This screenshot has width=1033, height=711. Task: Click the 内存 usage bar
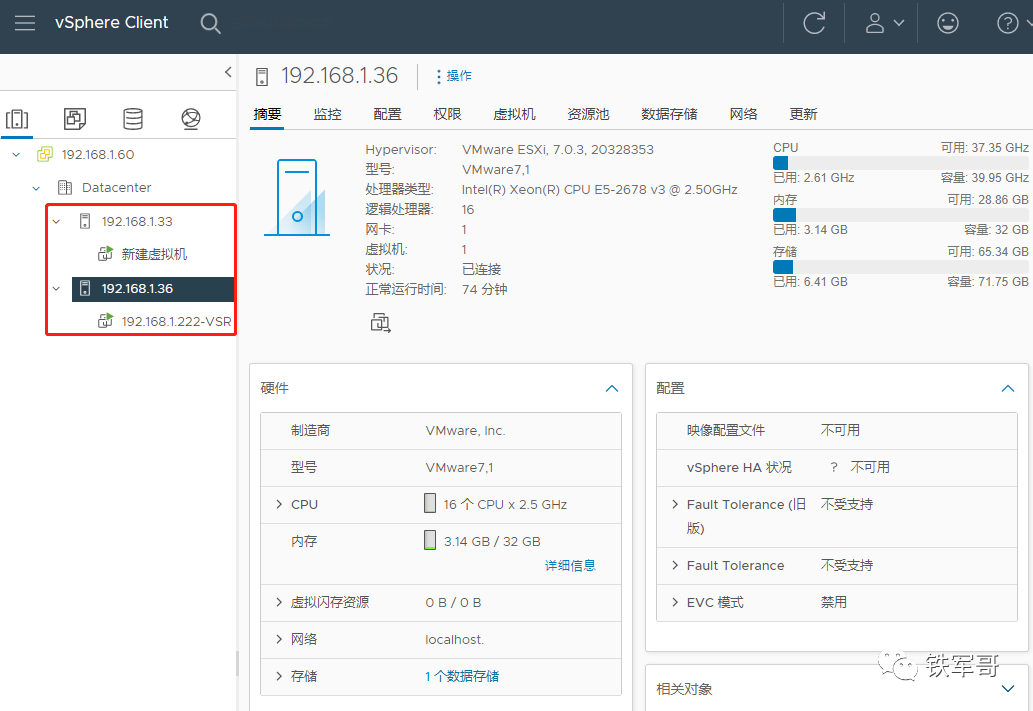901,215
